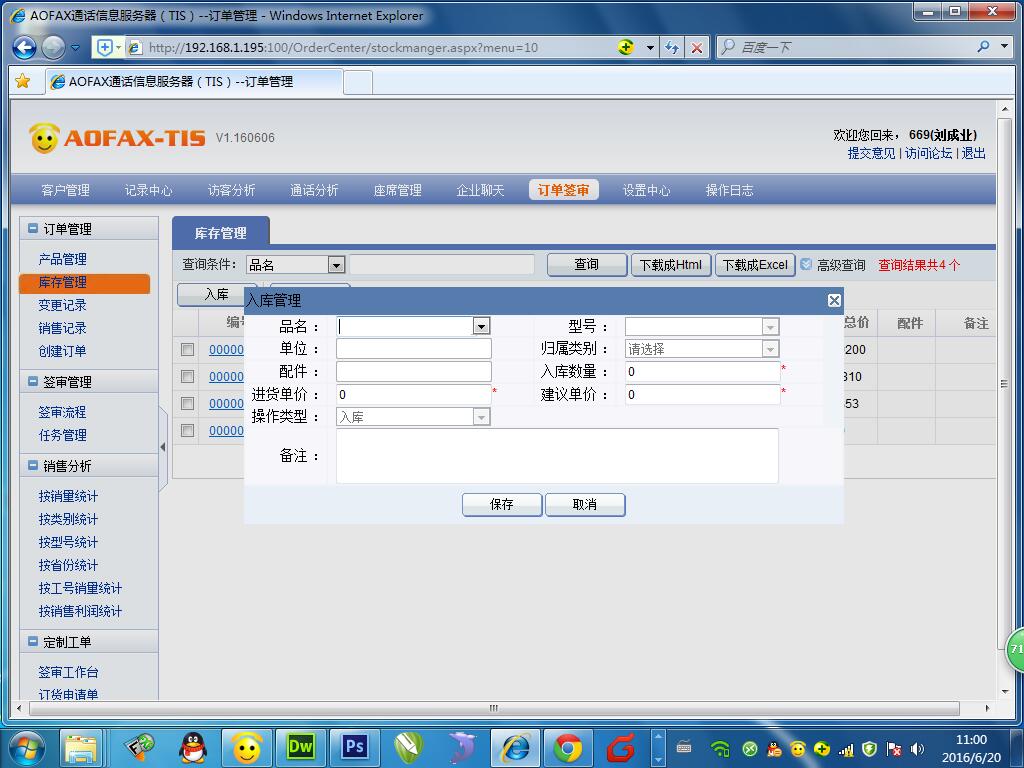Image resolution: width=1024 pixels, height=768 pixels.
Task: Click the blue icon beside 高级查询
Action: tap(805, 265)
